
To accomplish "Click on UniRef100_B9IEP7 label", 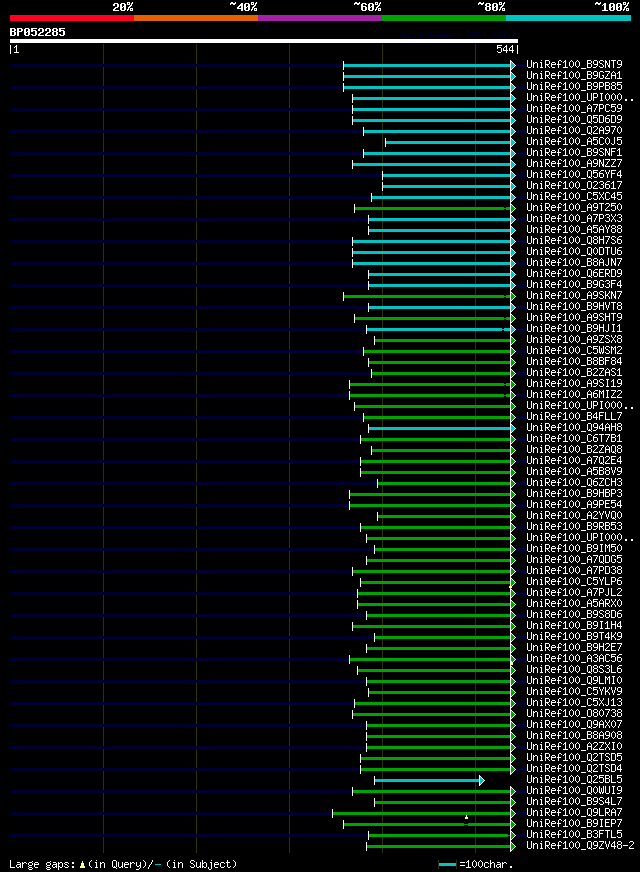I will pos(574,824).
